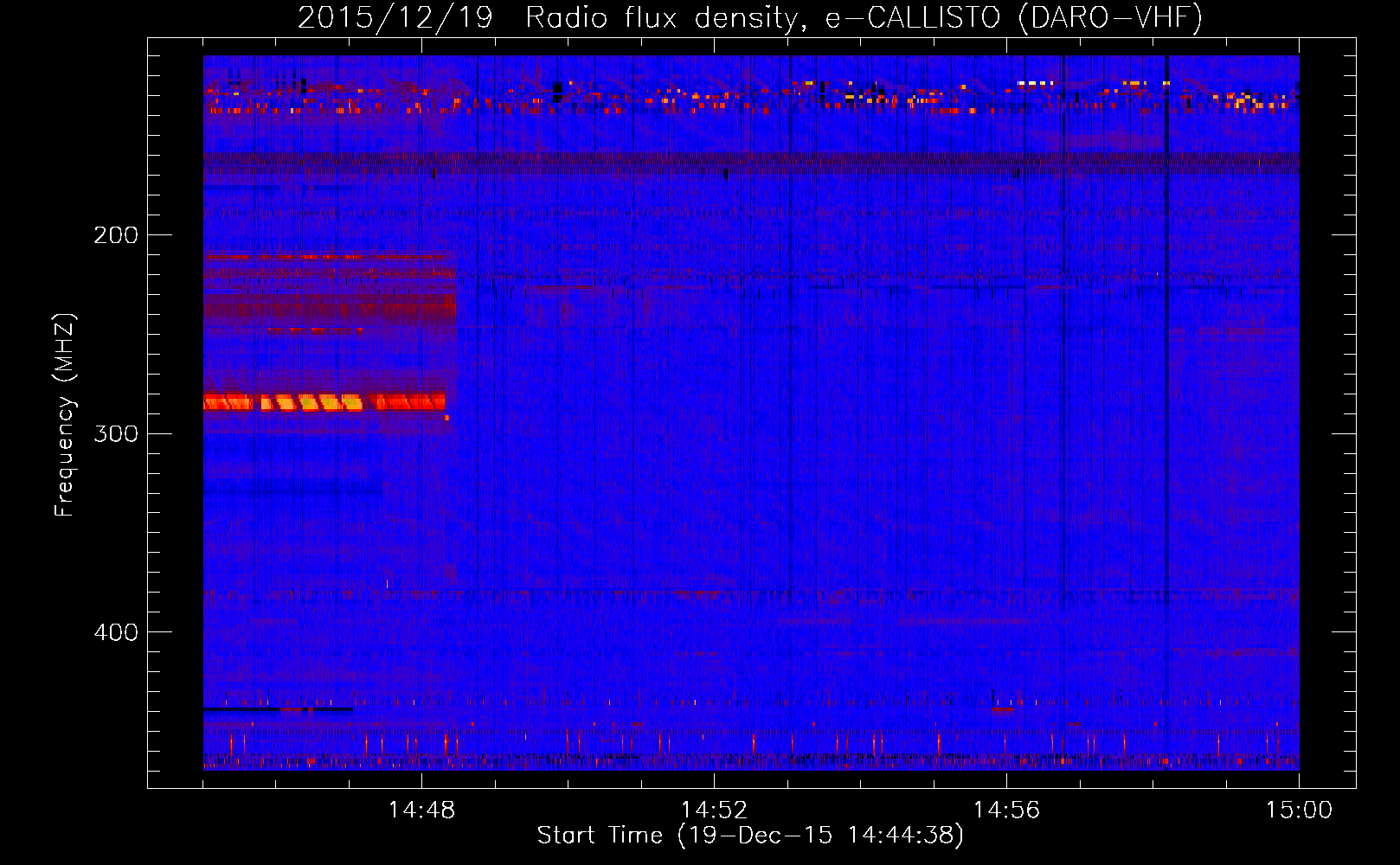1400x865 pixels.
Task: Select the 400 frequency axis label
Action: coord(116,632)
